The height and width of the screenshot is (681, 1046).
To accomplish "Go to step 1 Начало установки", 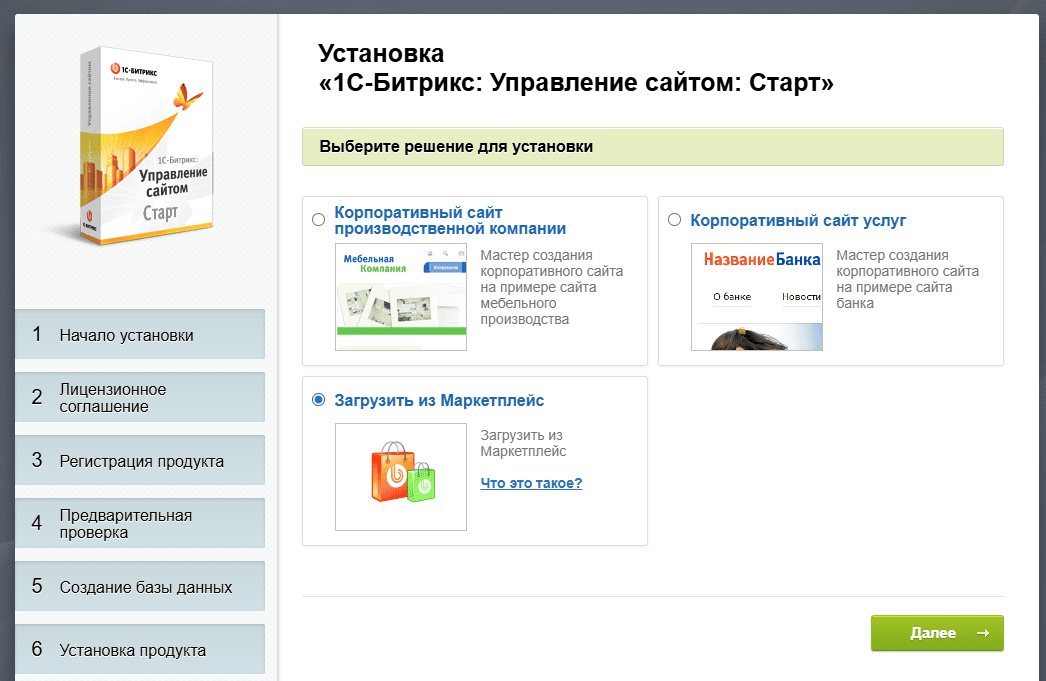I will tap(140, 335).
